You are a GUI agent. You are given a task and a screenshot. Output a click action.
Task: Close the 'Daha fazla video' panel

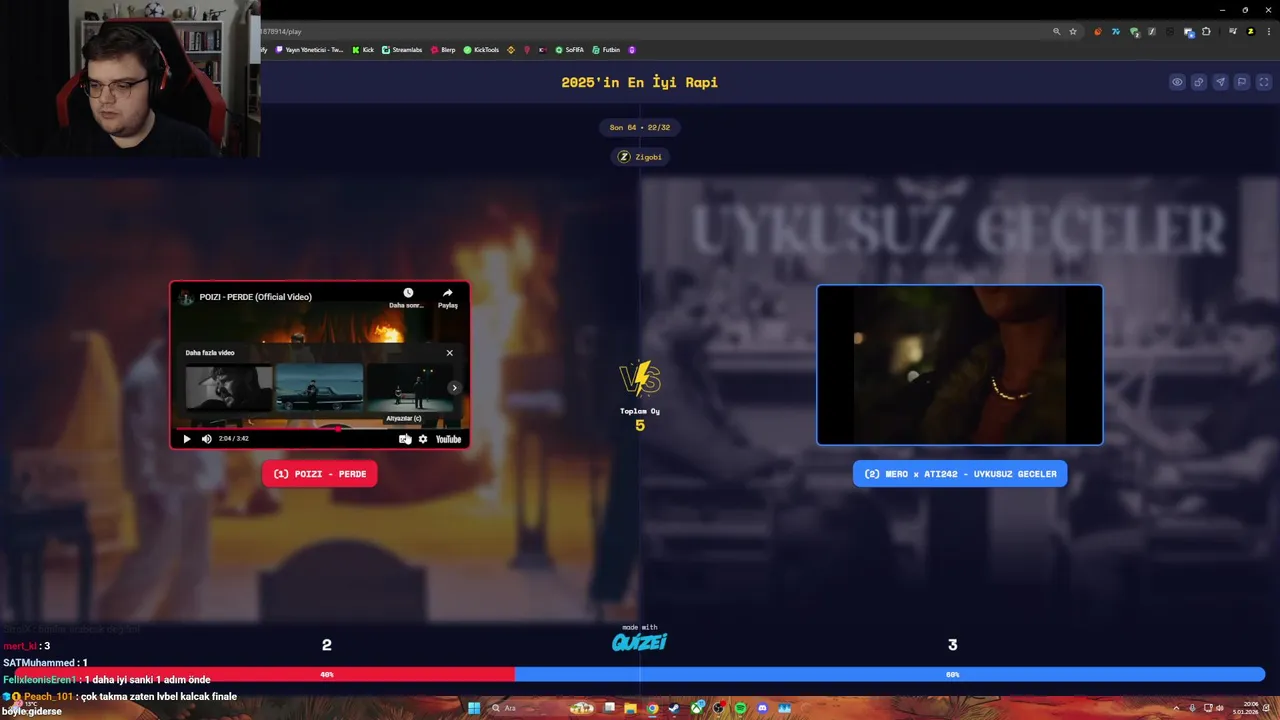point(449,353)
